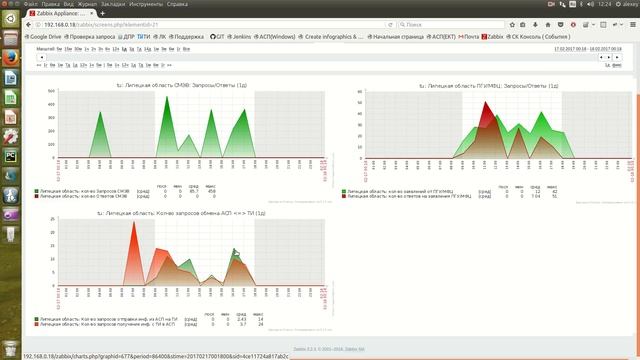
Task: Click the Firefox icon in the dock
Action: click(x=11, y=58)
